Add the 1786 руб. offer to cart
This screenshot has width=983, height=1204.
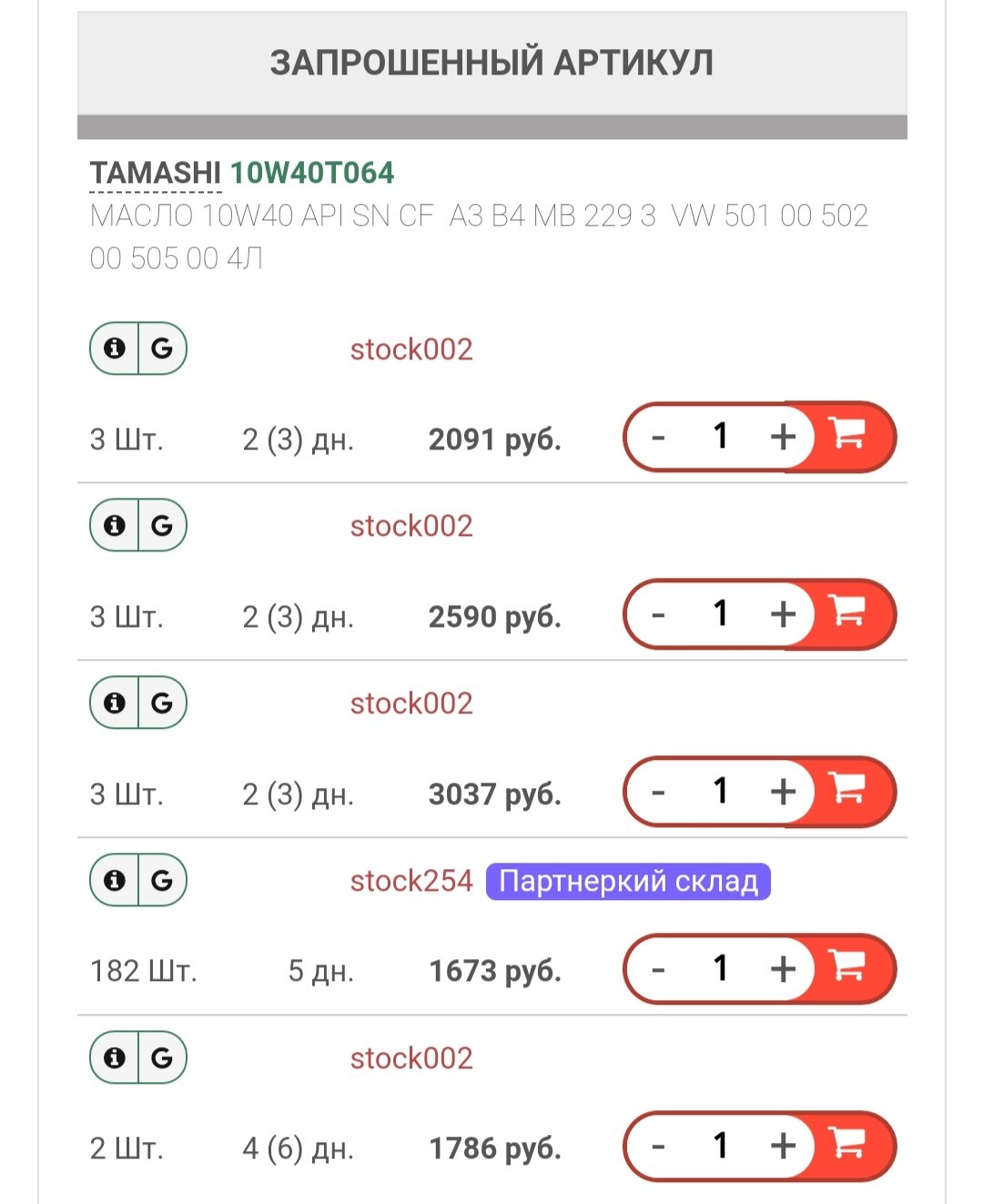pyautogui.click(x=848, y=1147)
